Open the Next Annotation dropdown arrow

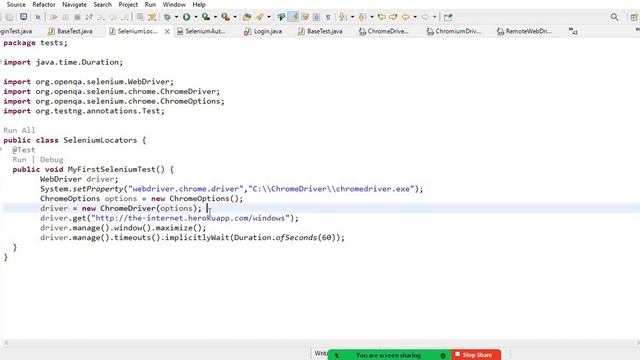(352, 17)
